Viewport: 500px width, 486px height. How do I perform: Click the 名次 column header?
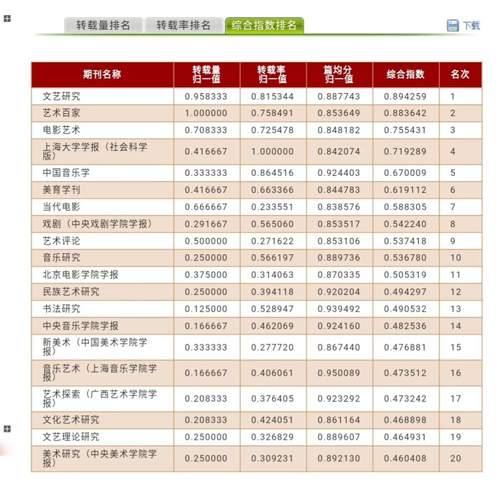pyautogui.click(x=460, y=74)
